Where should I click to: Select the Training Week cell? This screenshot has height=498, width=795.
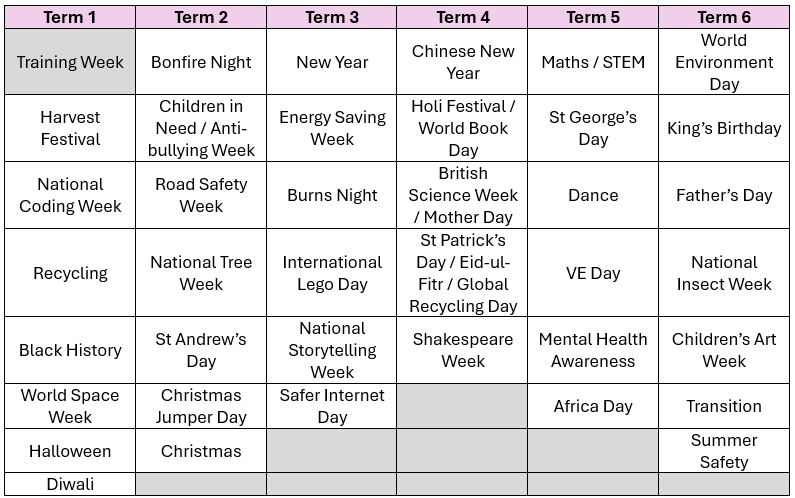point(70,62)
